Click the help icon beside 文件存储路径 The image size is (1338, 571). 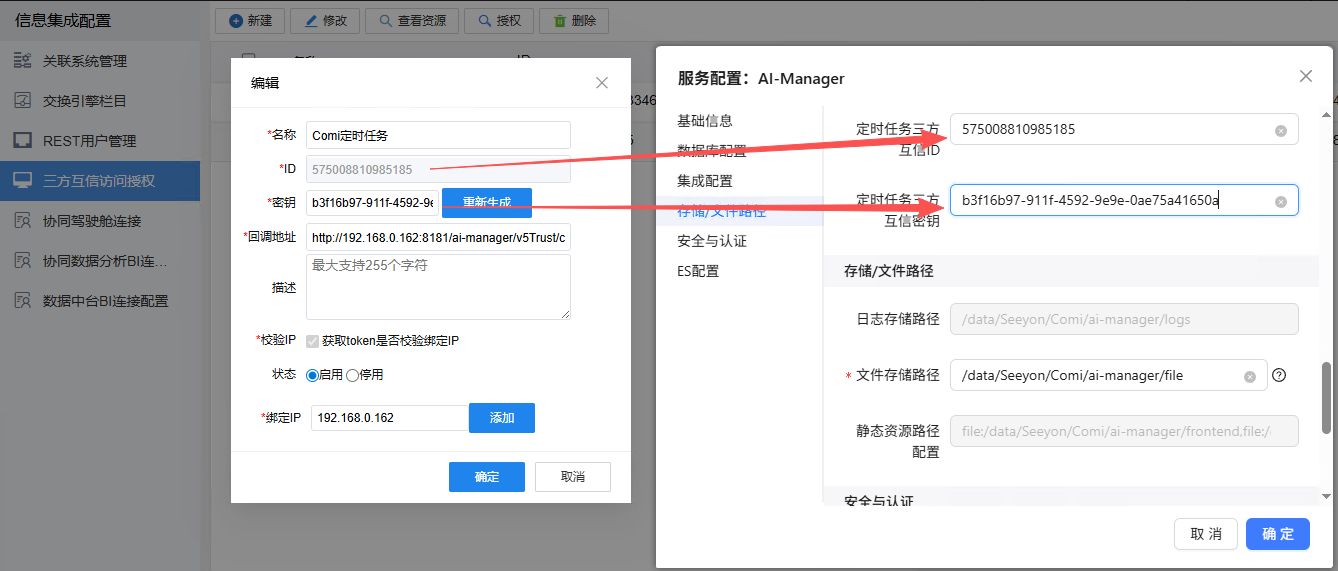point(1278,376)
